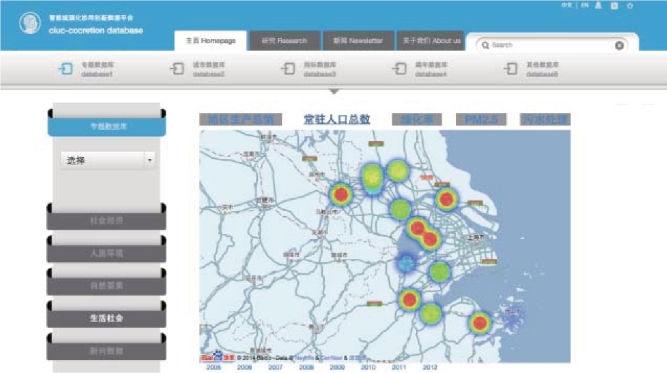
Task: Click the cluc-cocreation database logo
Action: tap(30, 23)
